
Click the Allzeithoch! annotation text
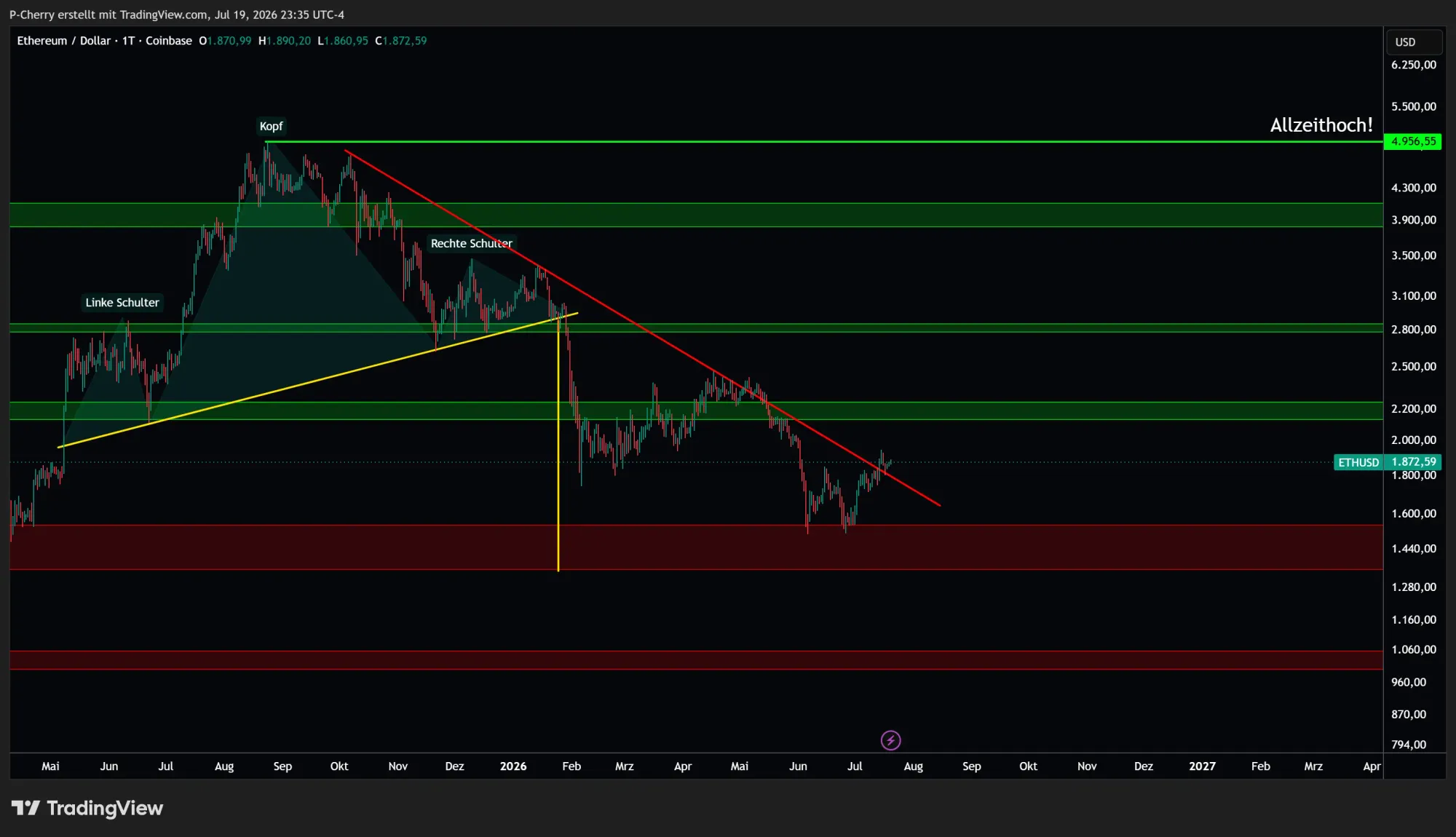(x=1321, y=125)
